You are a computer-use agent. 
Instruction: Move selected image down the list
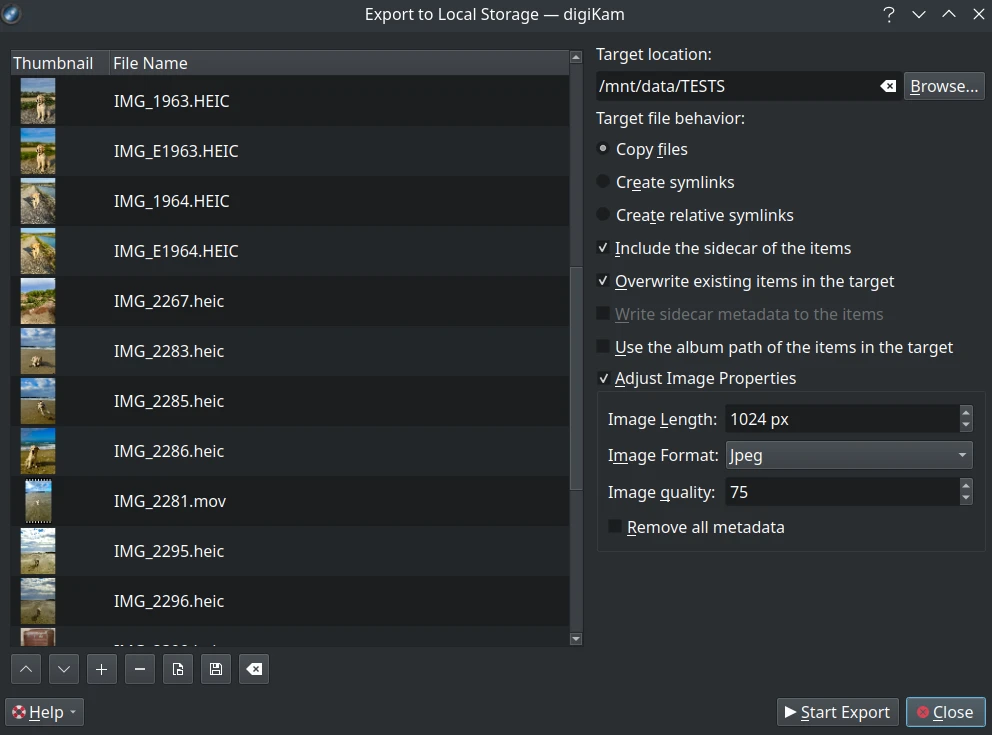tap(63, 669)
